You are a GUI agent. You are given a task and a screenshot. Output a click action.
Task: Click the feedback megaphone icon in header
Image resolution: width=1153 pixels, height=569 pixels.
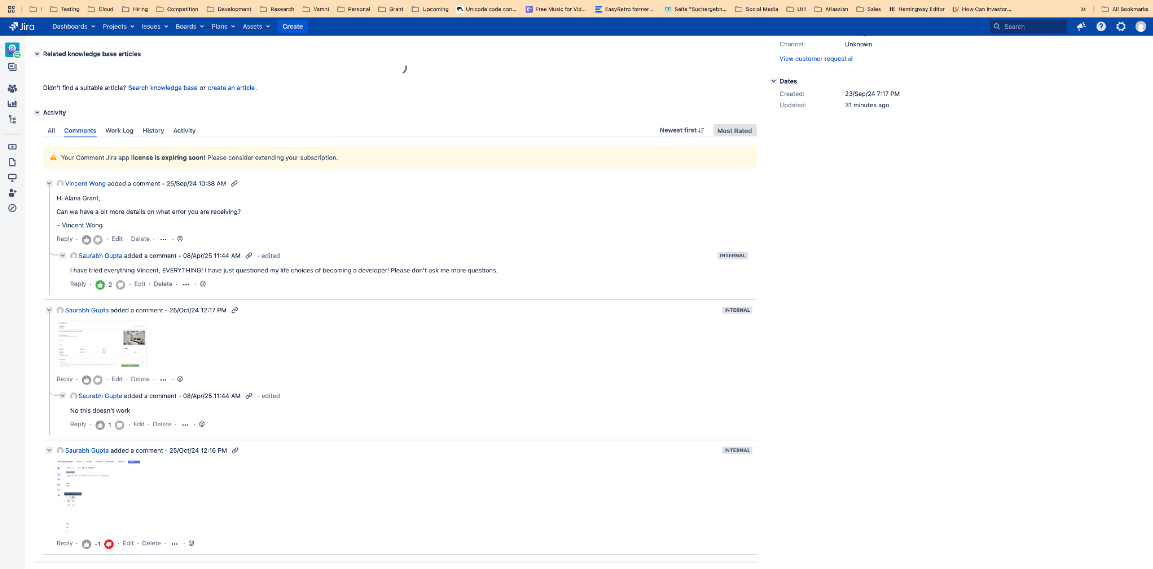(1081, 26)
